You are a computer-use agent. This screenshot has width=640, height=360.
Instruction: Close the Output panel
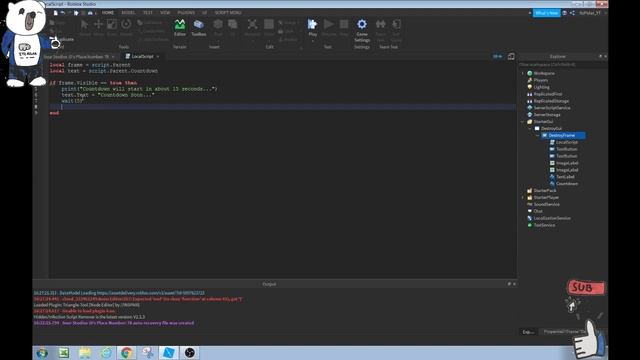[x=514, y=284]
